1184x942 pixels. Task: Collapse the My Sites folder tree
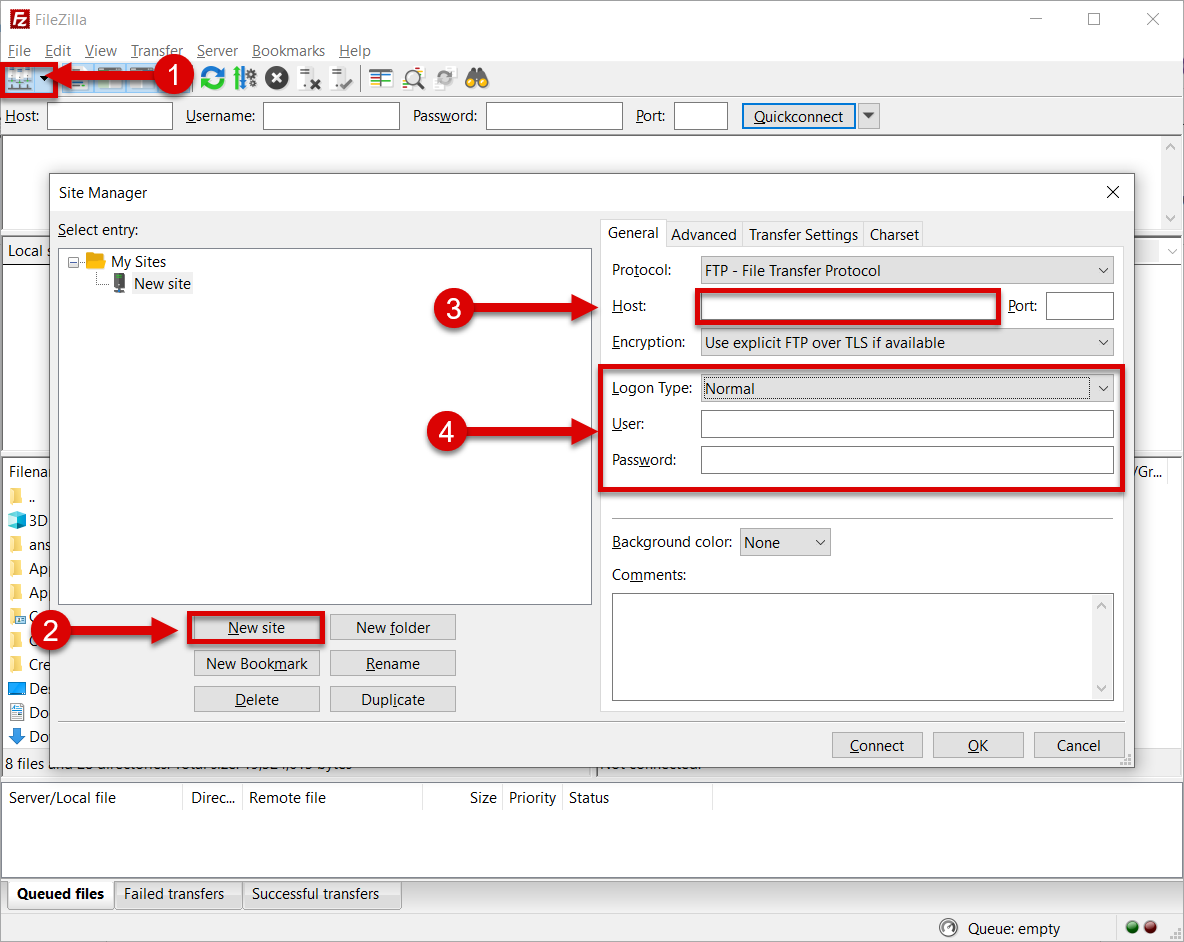point(74,262)
